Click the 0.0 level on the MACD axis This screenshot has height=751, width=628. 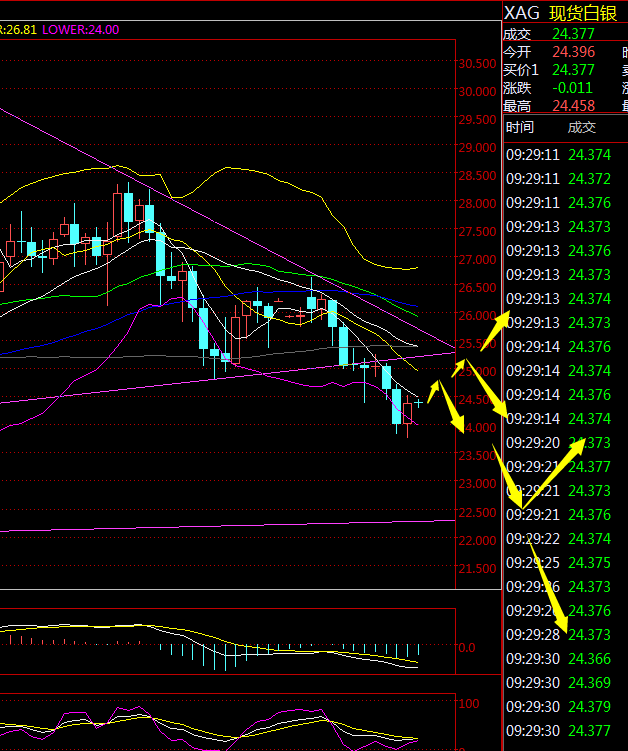467,647
